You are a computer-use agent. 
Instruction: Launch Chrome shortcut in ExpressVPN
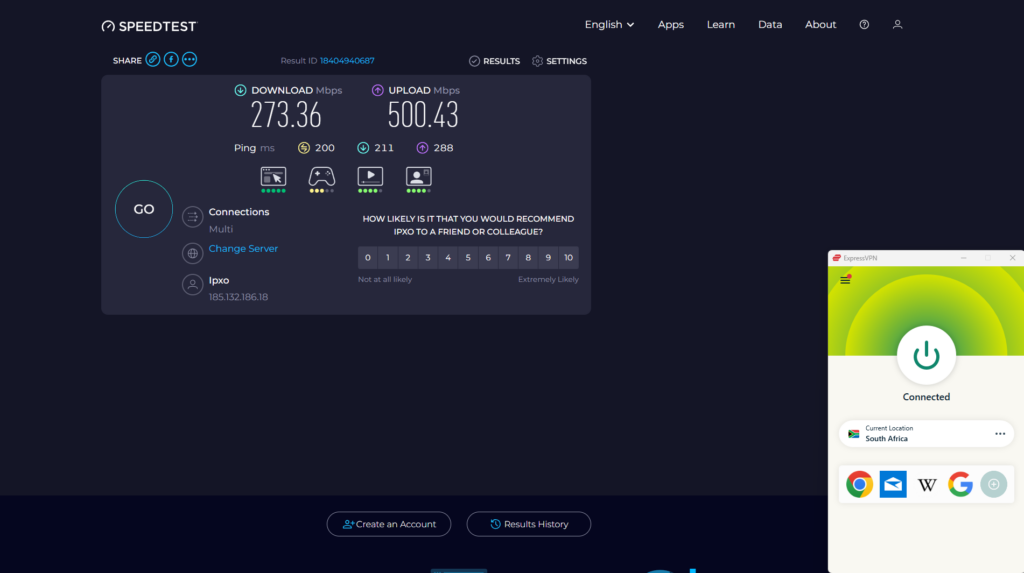tap(859, 484)
